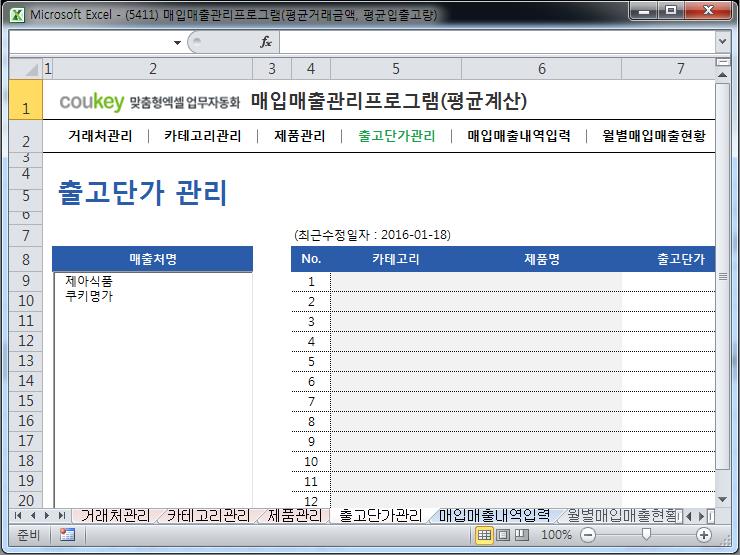The height and width of the screenshot is (555, 740).
Task: Open the 거래처관리 sheet tab
Action: (x=115, y=515)
